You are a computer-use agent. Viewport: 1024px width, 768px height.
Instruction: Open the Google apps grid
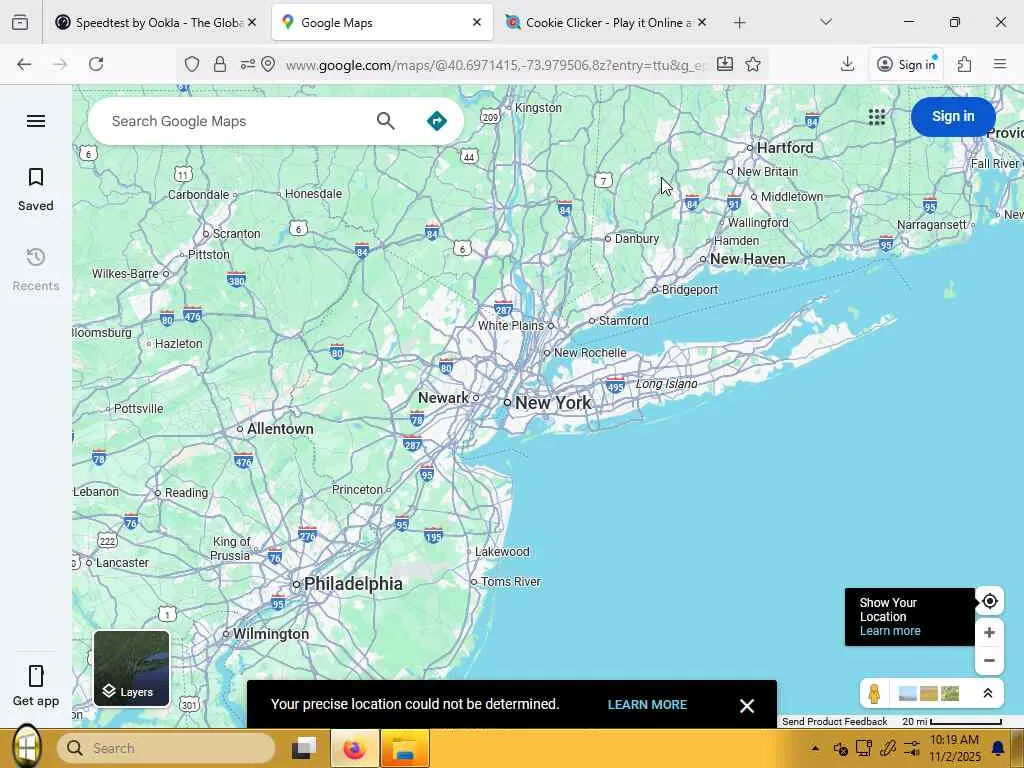point(877,116)
